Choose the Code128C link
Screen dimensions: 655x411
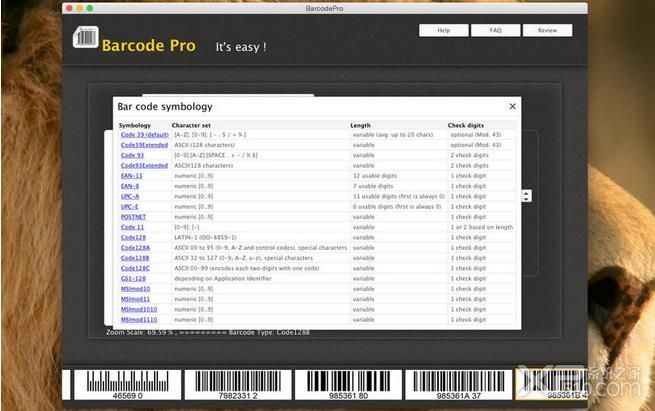(x=135, y=268)
